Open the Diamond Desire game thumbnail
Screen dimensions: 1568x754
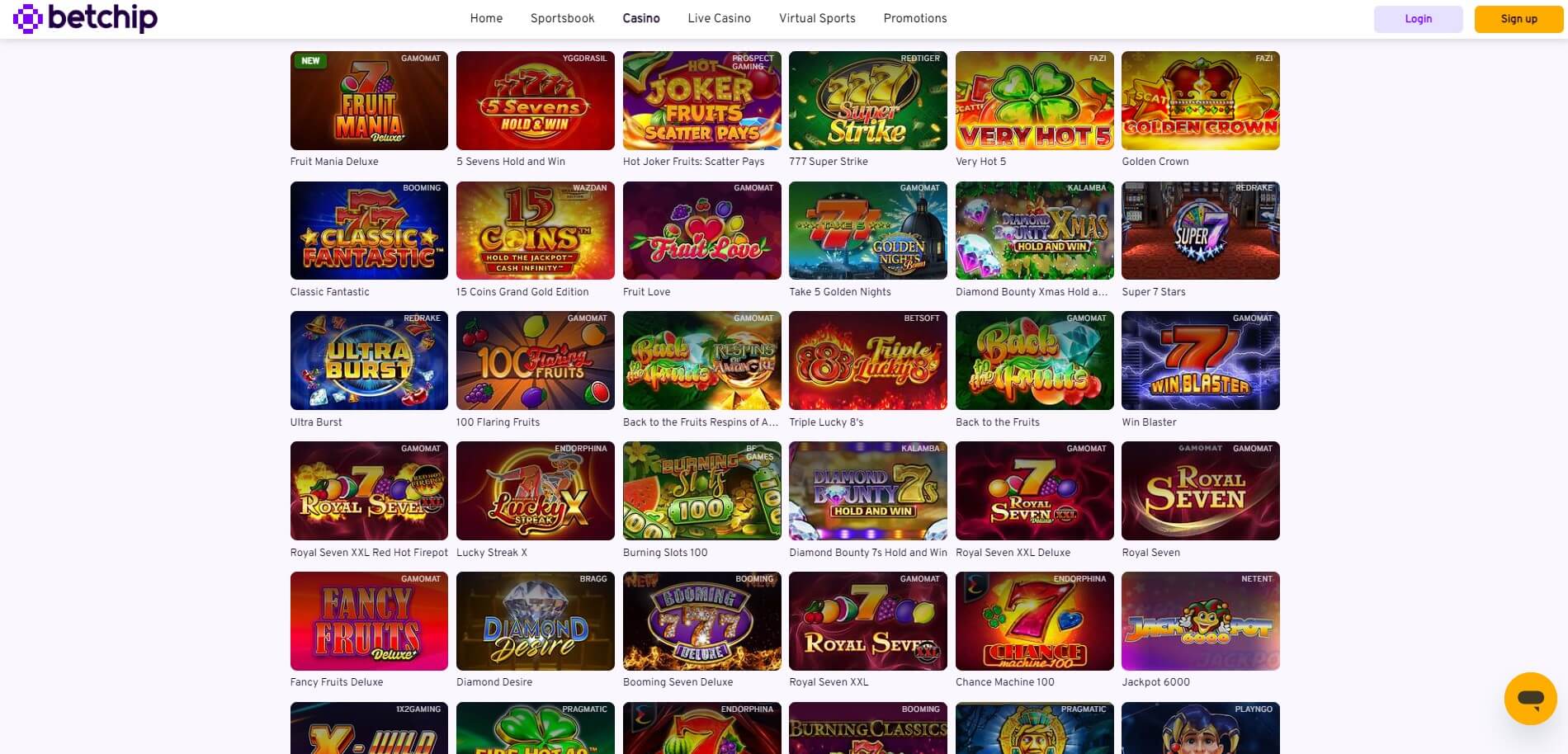click(536, 620)
